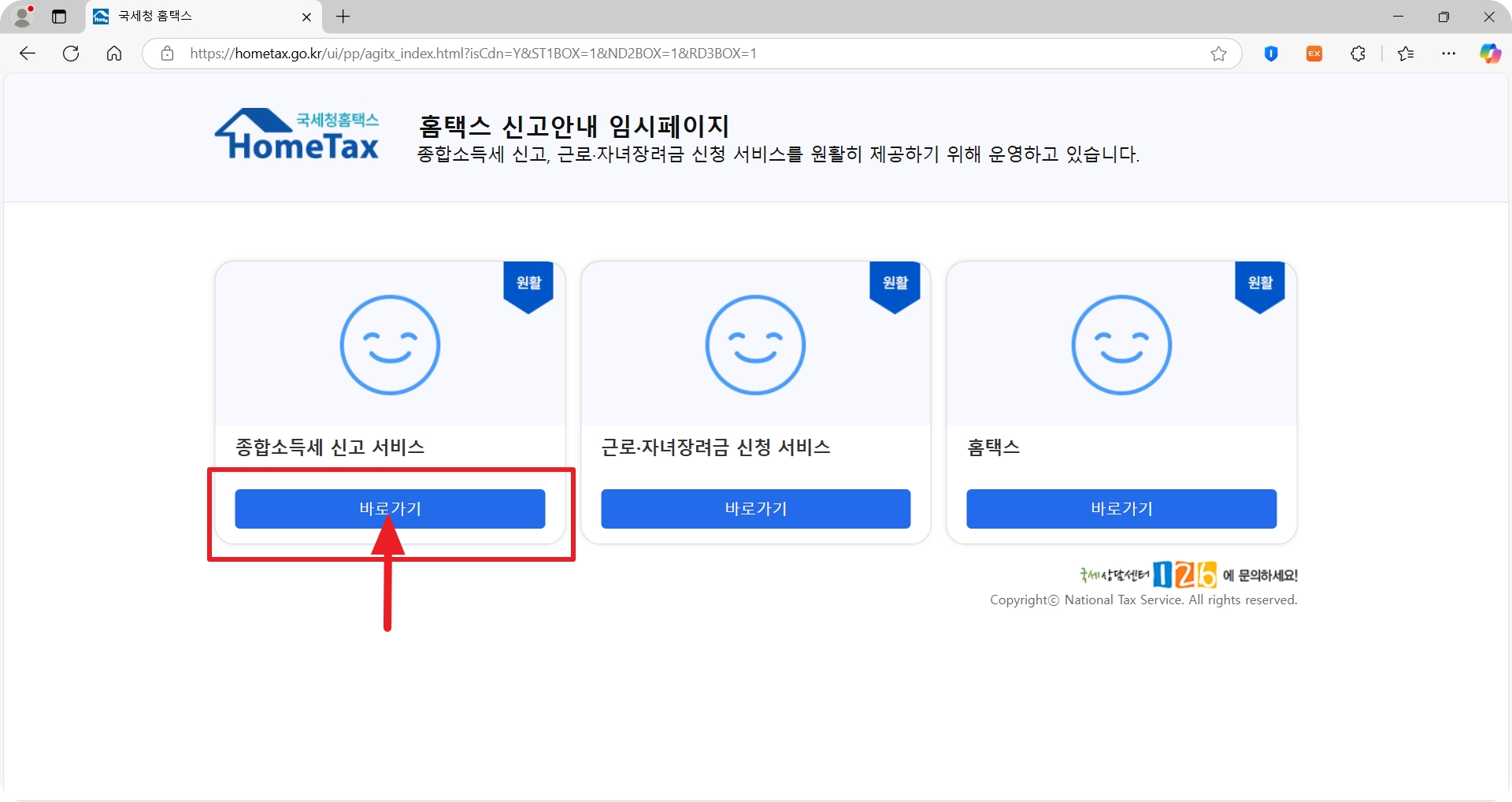1512x802 pixels.
Task: Minimize the browser window
Action: pos(1398,17)
